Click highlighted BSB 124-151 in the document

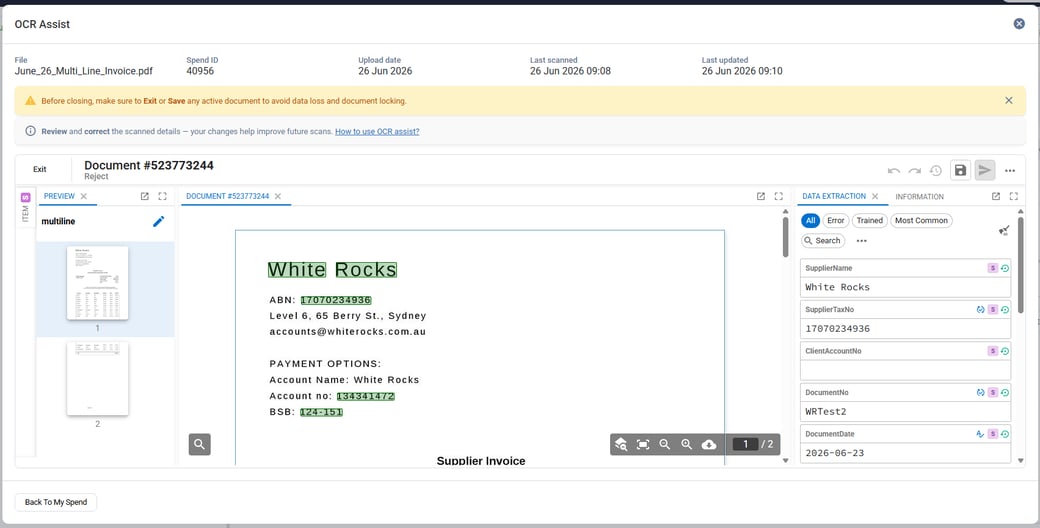[321, 412]
